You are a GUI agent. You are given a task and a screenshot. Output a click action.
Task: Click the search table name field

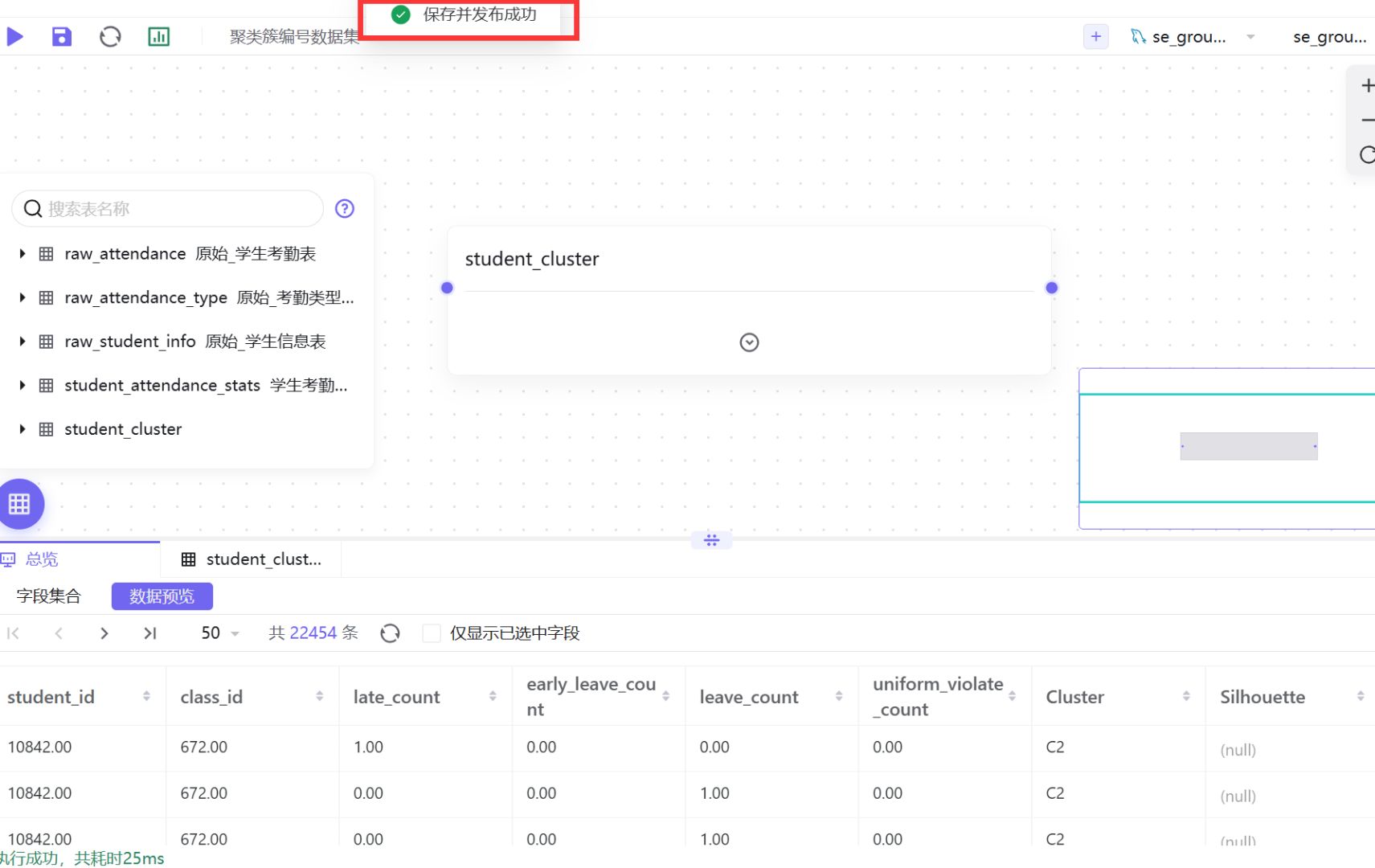click(167, 209)
